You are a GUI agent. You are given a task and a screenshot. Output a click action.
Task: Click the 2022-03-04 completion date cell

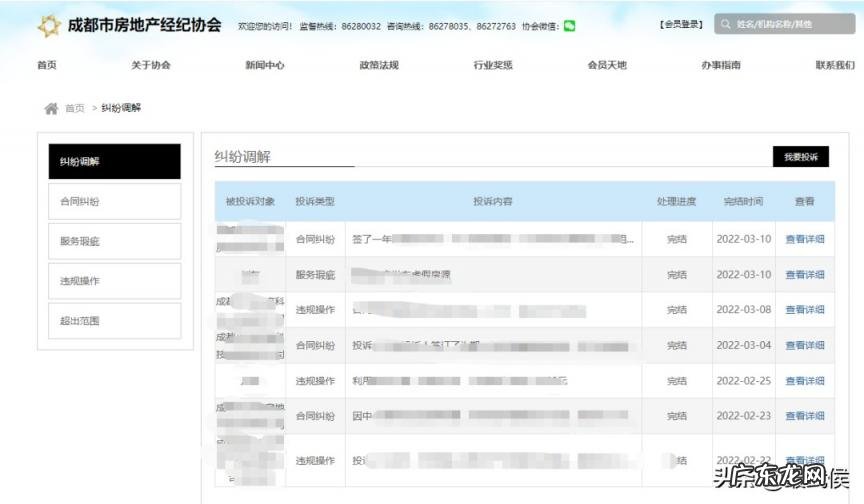click(744, 345)
